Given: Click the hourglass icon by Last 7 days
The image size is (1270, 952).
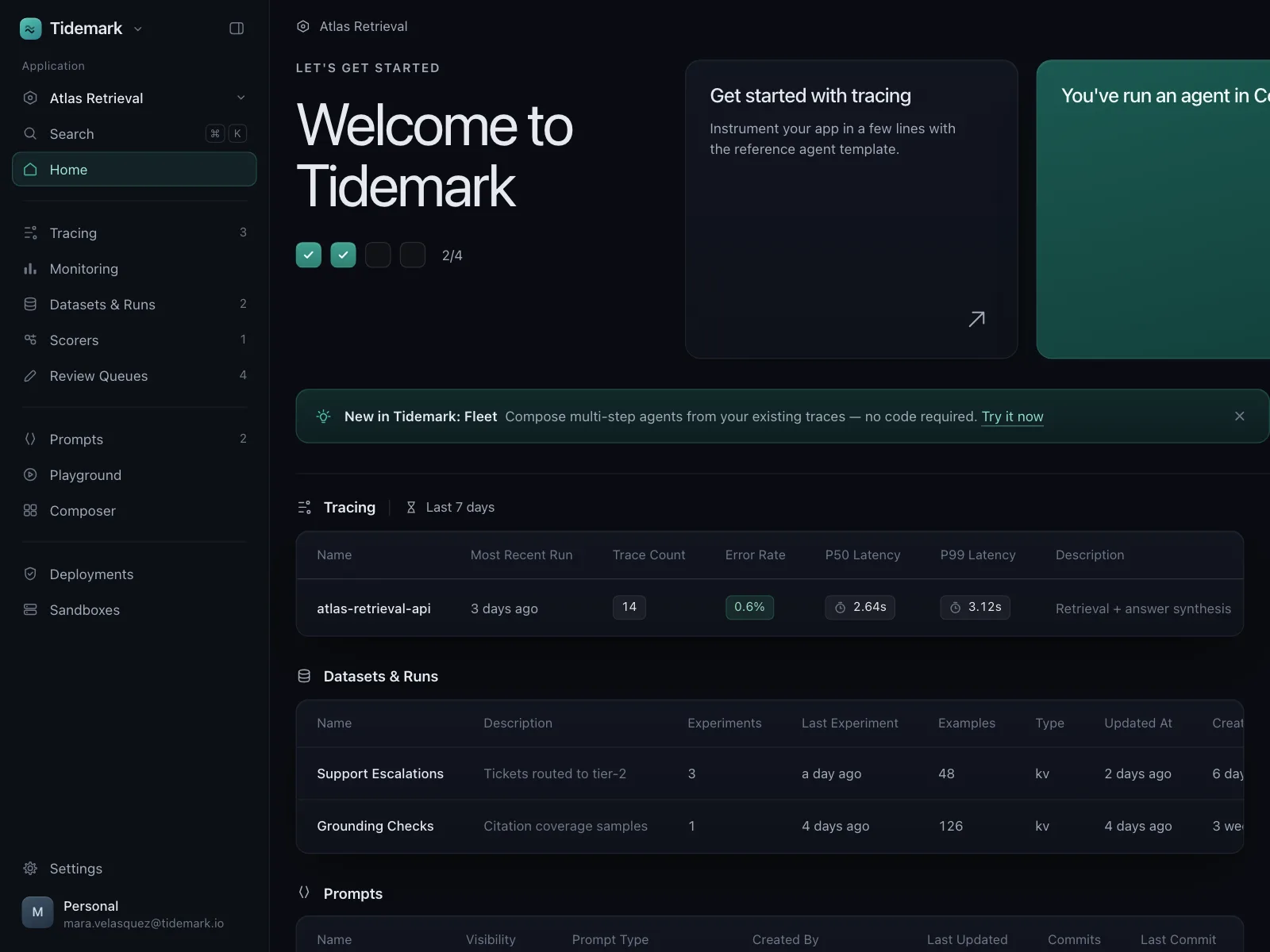Looking at the screenshot, I should click(411, 507).
